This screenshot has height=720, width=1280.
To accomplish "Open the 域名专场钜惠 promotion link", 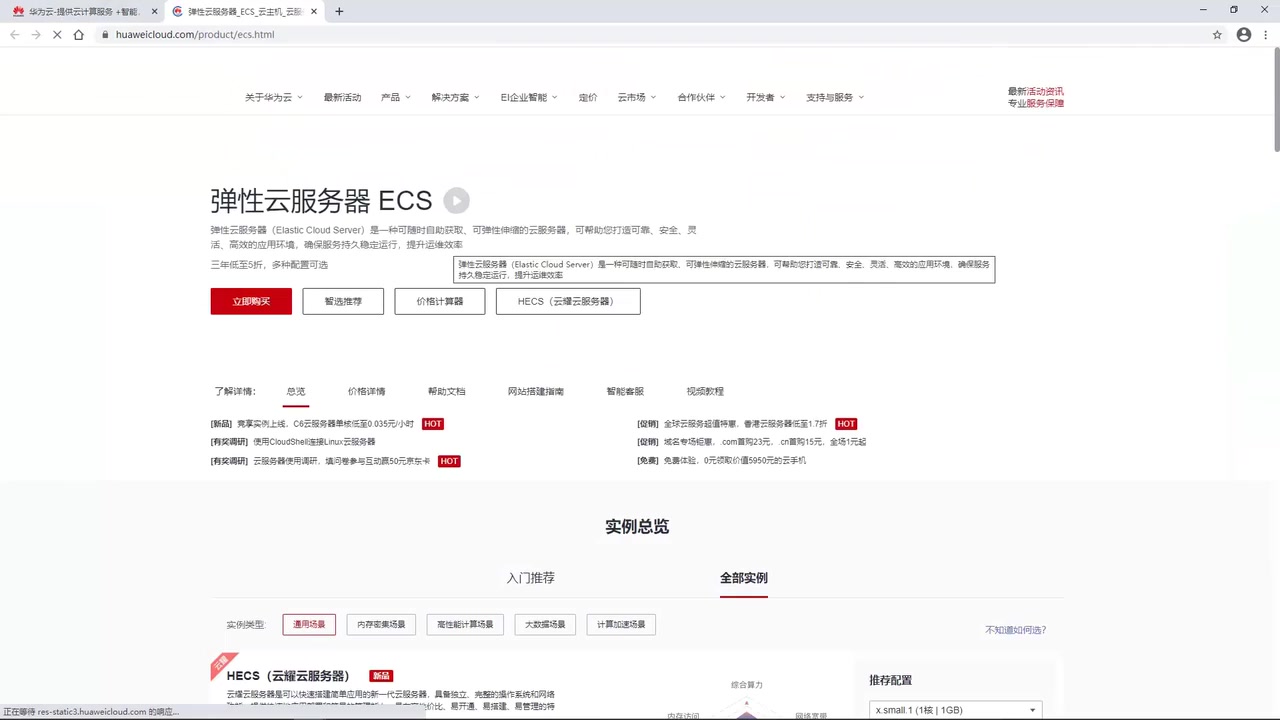I will (x=765, y=442).
